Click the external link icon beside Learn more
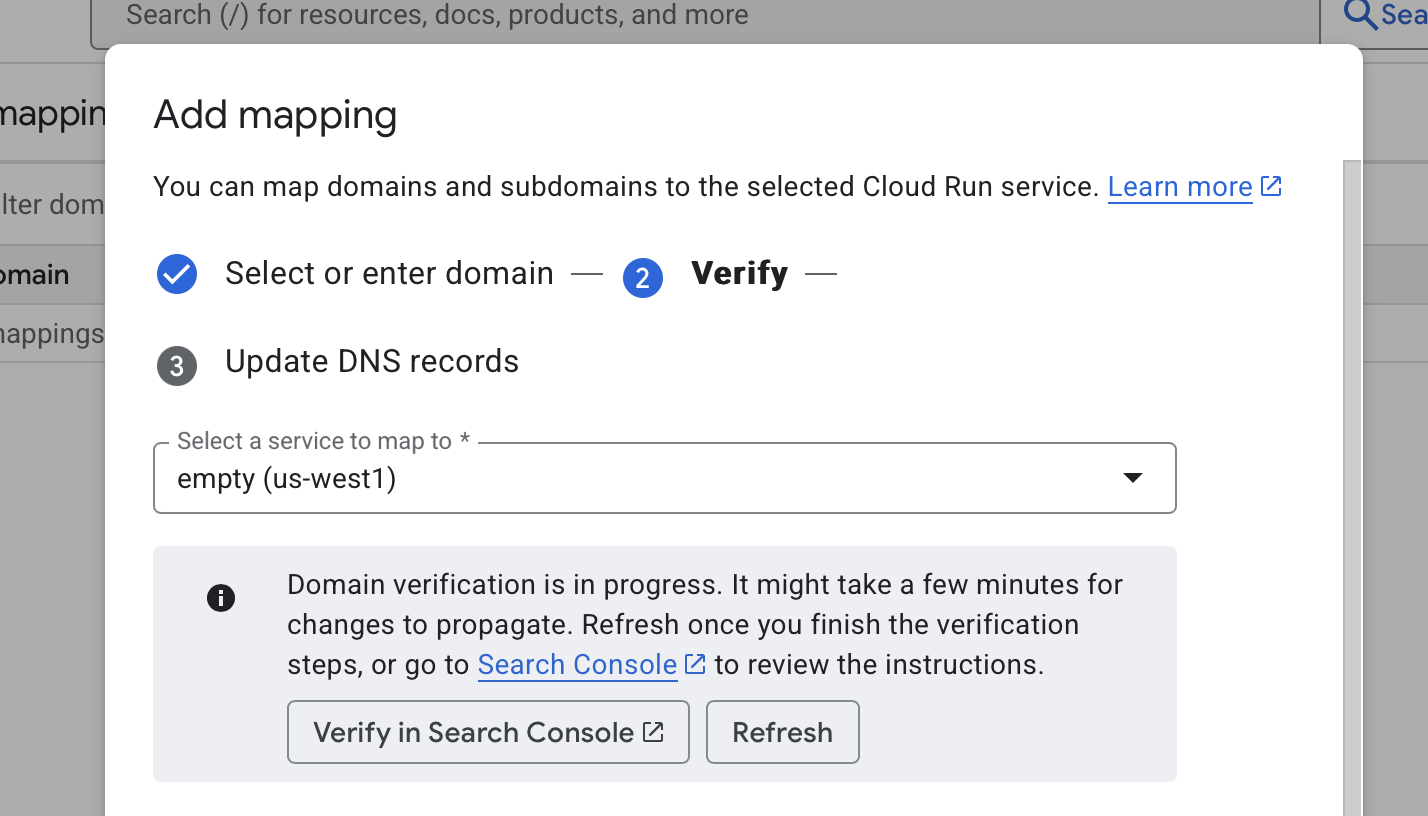 tap(1271, 185)
